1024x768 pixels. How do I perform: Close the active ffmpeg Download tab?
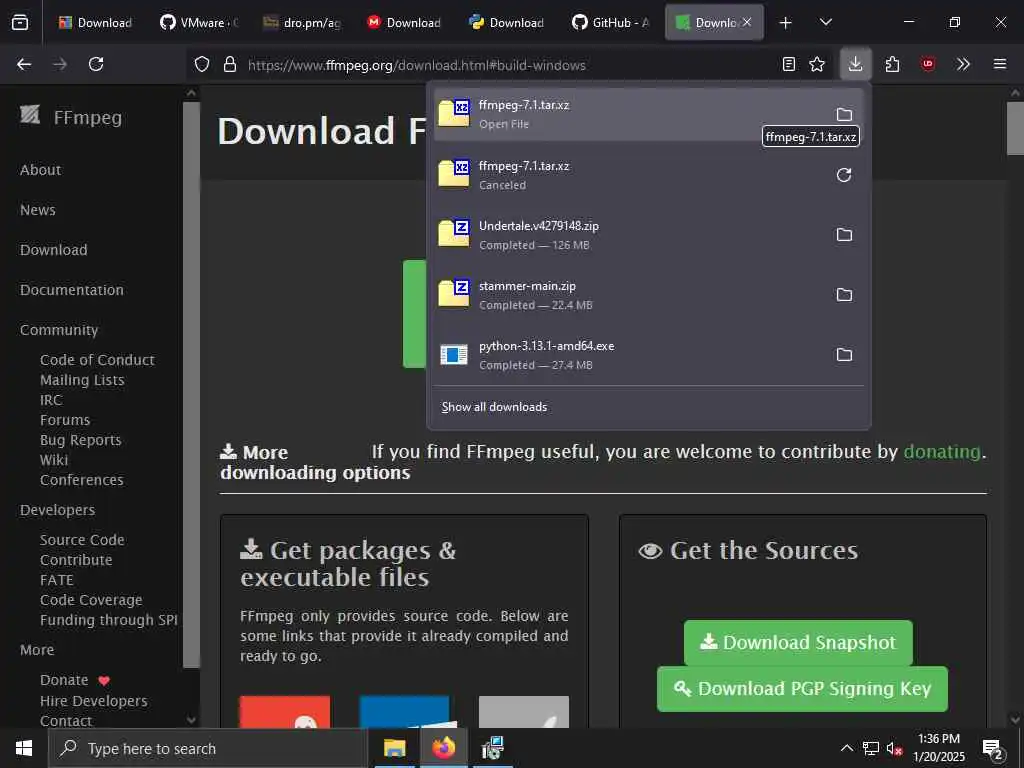(x=746, y=22)
